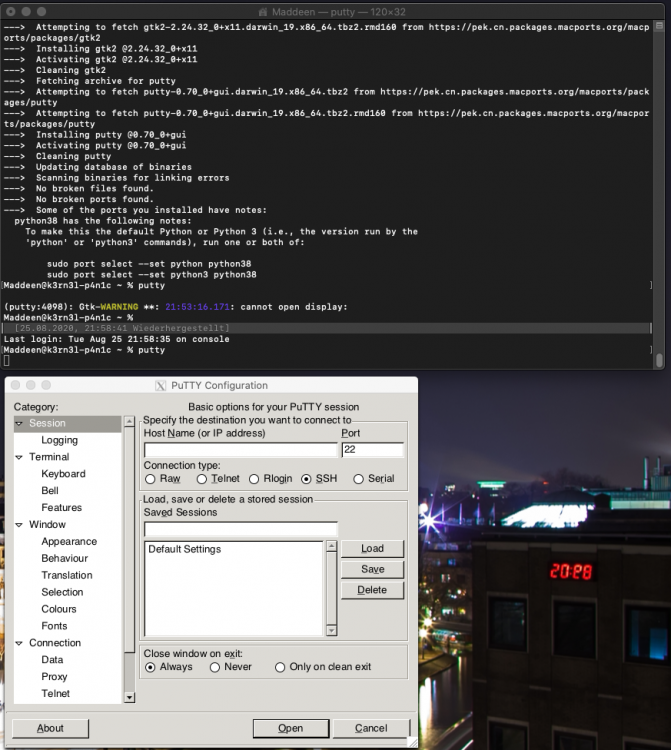Open the Window category
Image resolution: width=671 pixels, height=750 pixels.
point(47,524)
